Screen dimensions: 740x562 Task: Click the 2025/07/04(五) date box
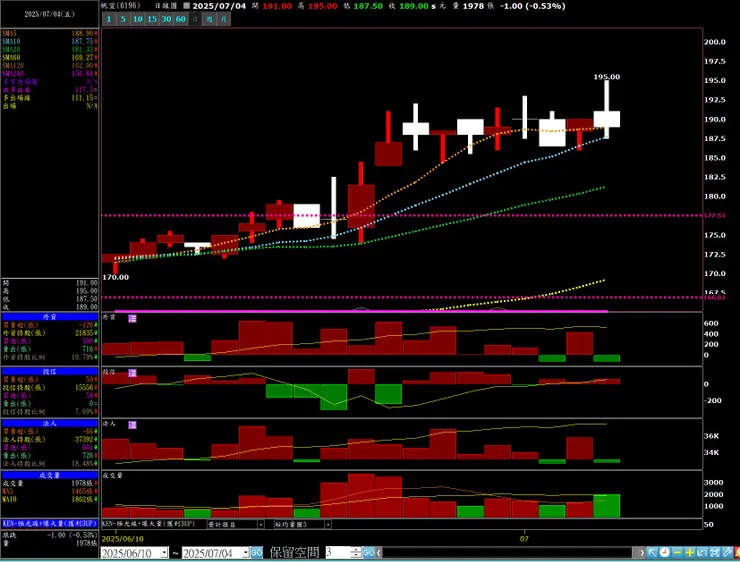(x=50, y=14)
